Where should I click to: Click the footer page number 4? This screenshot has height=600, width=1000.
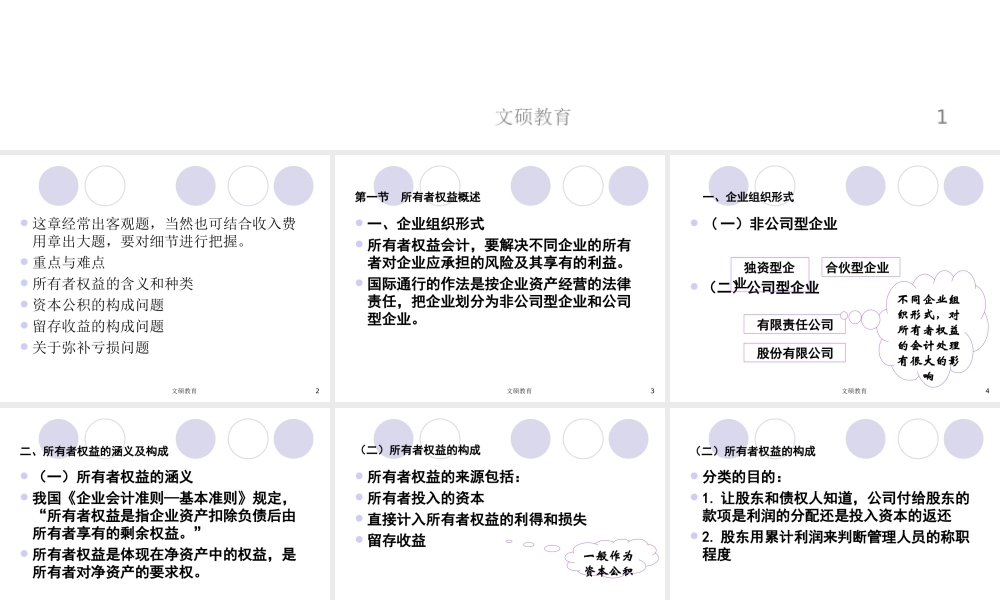pos(987,391)
